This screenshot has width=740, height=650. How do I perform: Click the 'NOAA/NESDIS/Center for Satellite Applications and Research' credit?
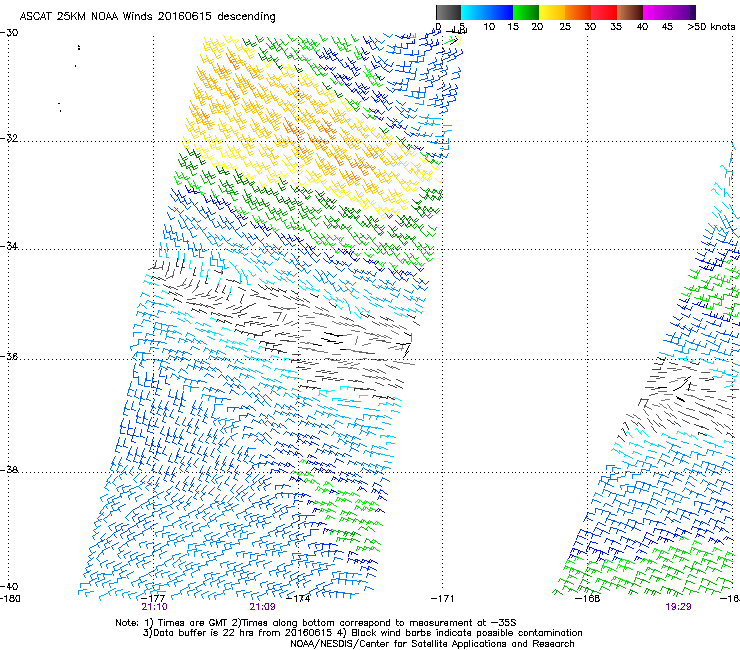[432, 644]
